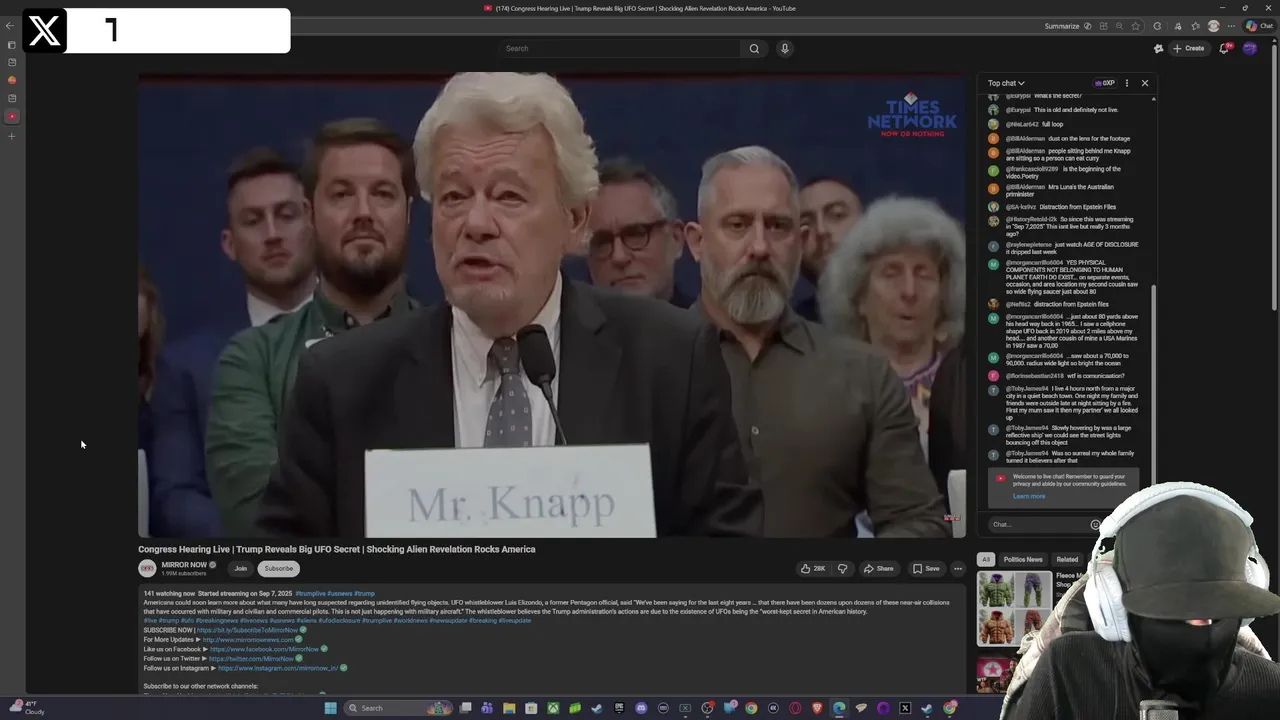The height and width of the screenshot is (720, 1280).
Task: Open live chat three-dot options menu
Action: pyautogui.click(x=1127, y=83)
